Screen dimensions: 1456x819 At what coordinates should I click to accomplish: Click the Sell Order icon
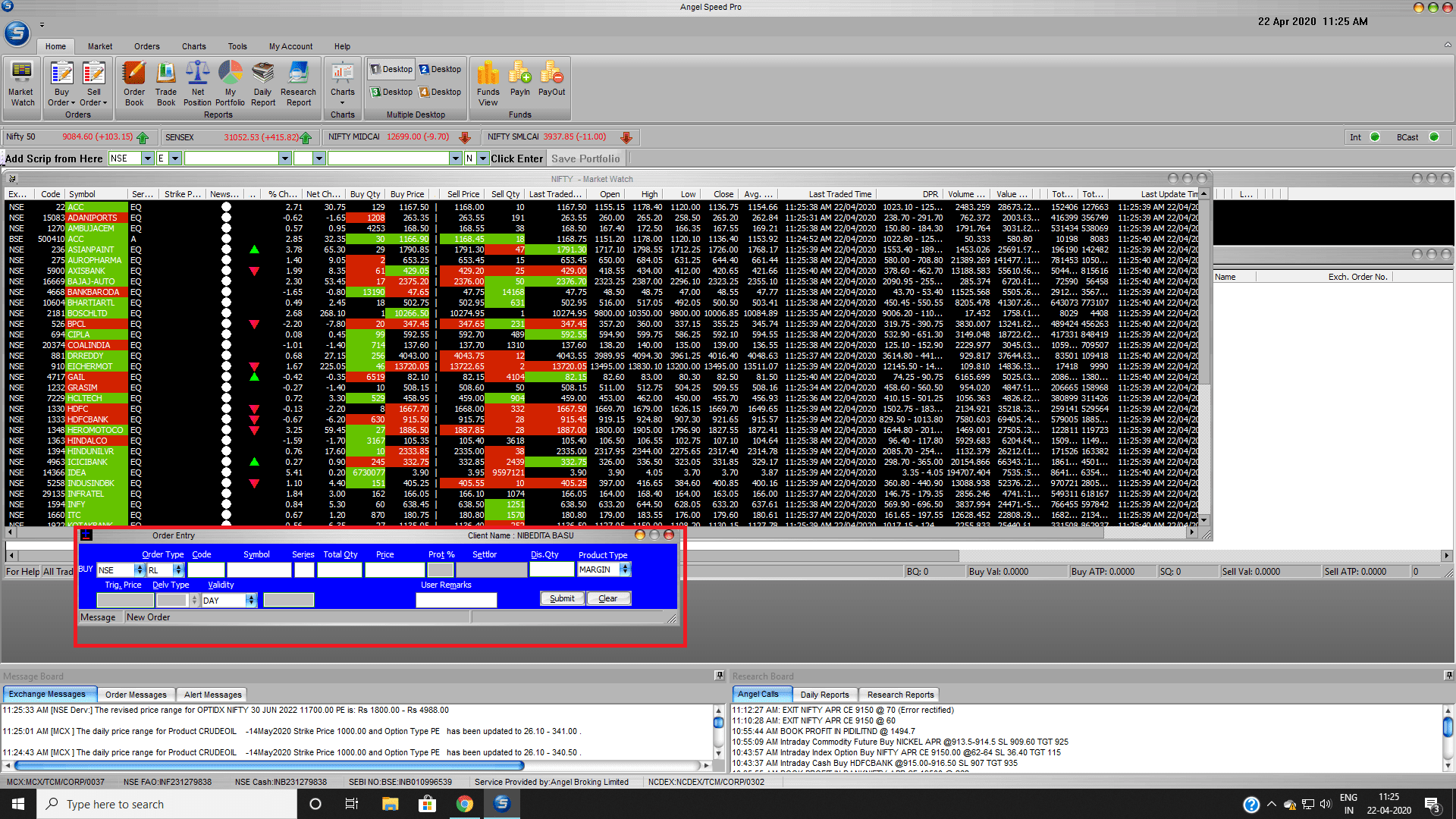94,74
